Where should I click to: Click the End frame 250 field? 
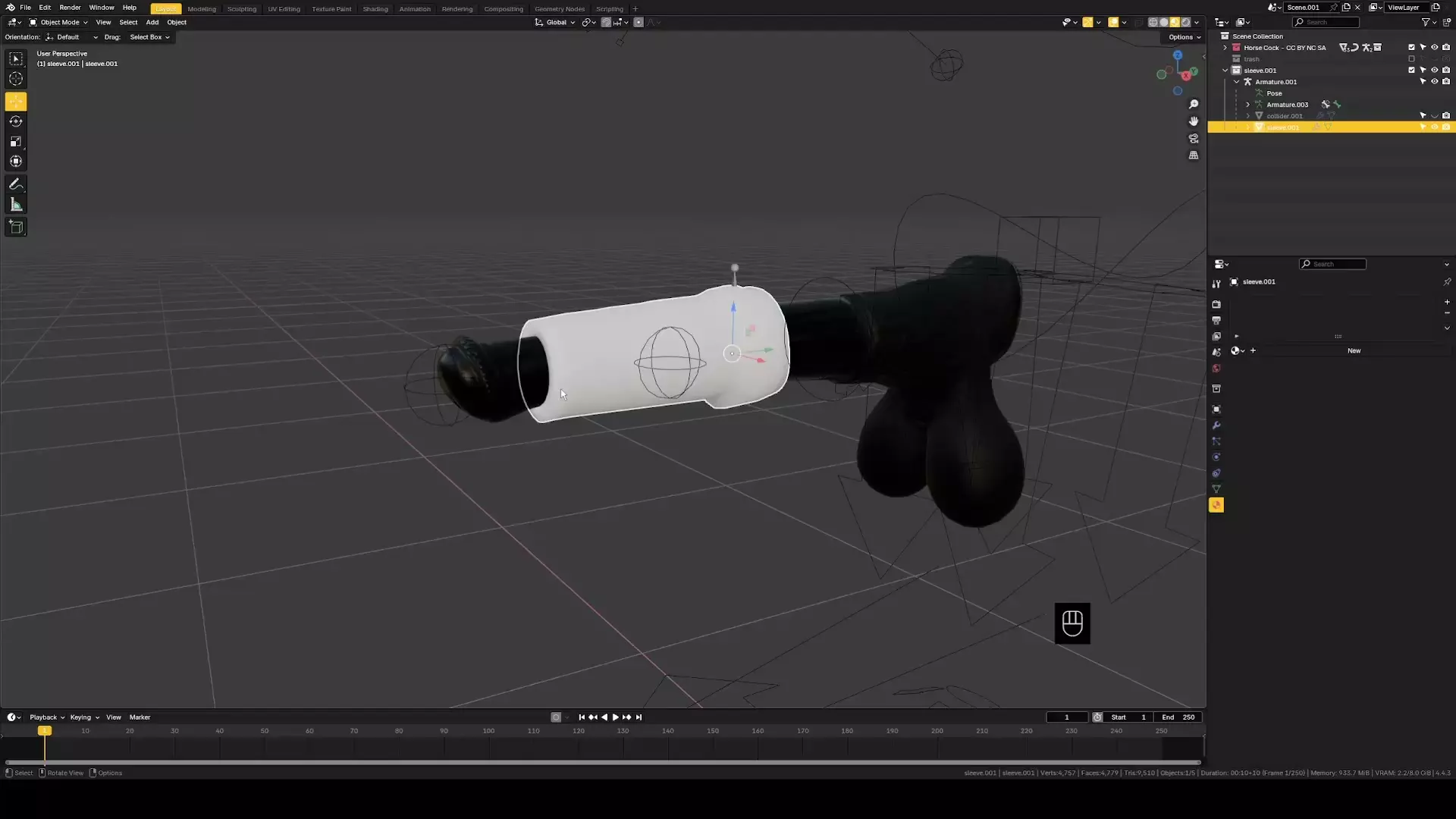(1178, 717)
